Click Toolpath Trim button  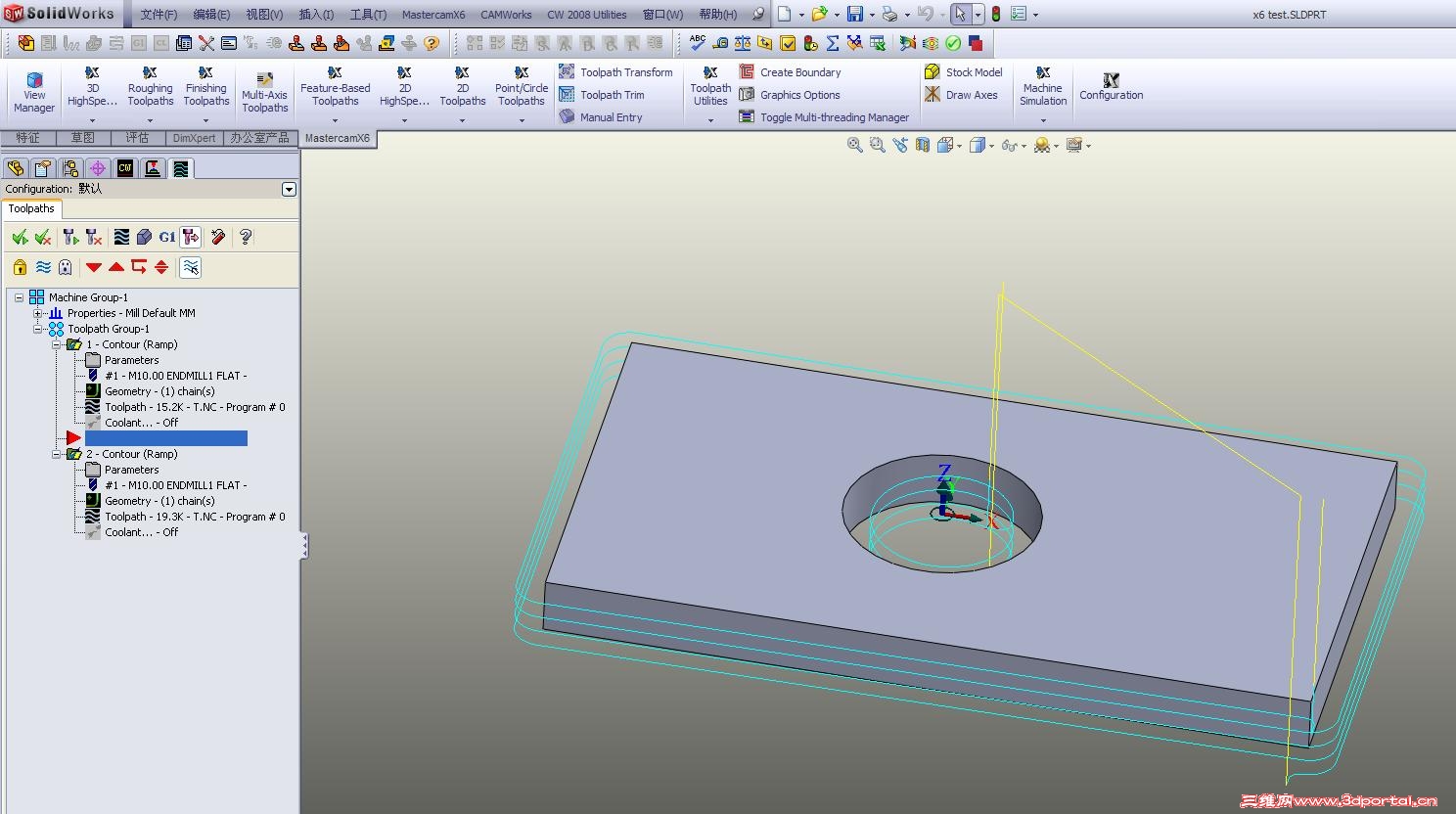coord(602,95)
